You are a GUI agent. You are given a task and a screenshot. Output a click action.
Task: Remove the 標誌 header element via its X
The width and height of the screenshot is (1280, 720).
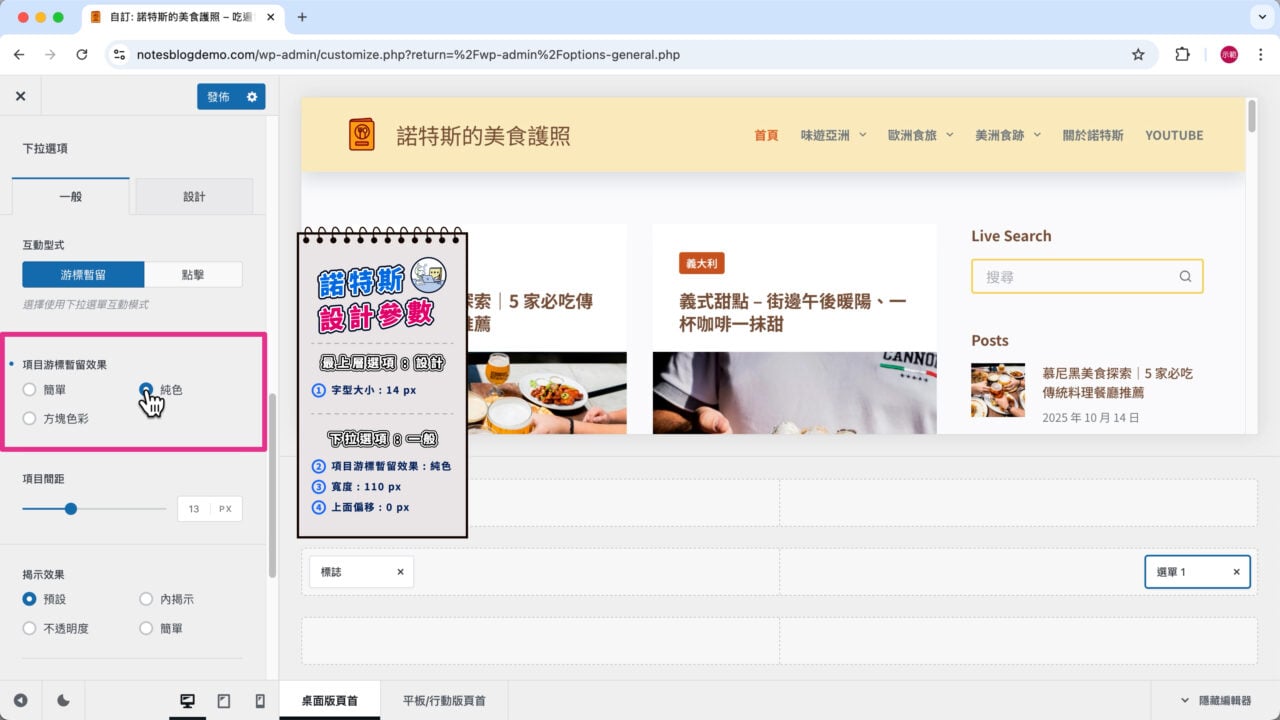[400, 571]
